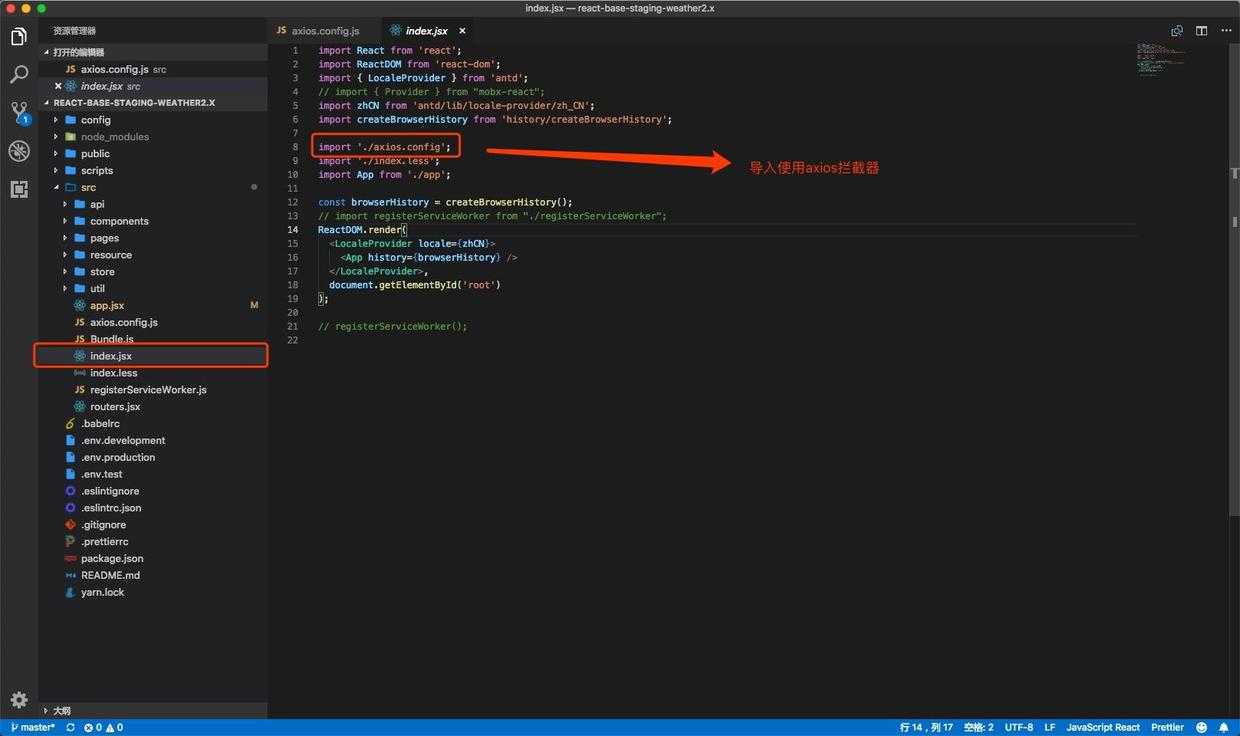Expand the config folder
This screenshot has height=736, width=1240.
pos(95,120)
